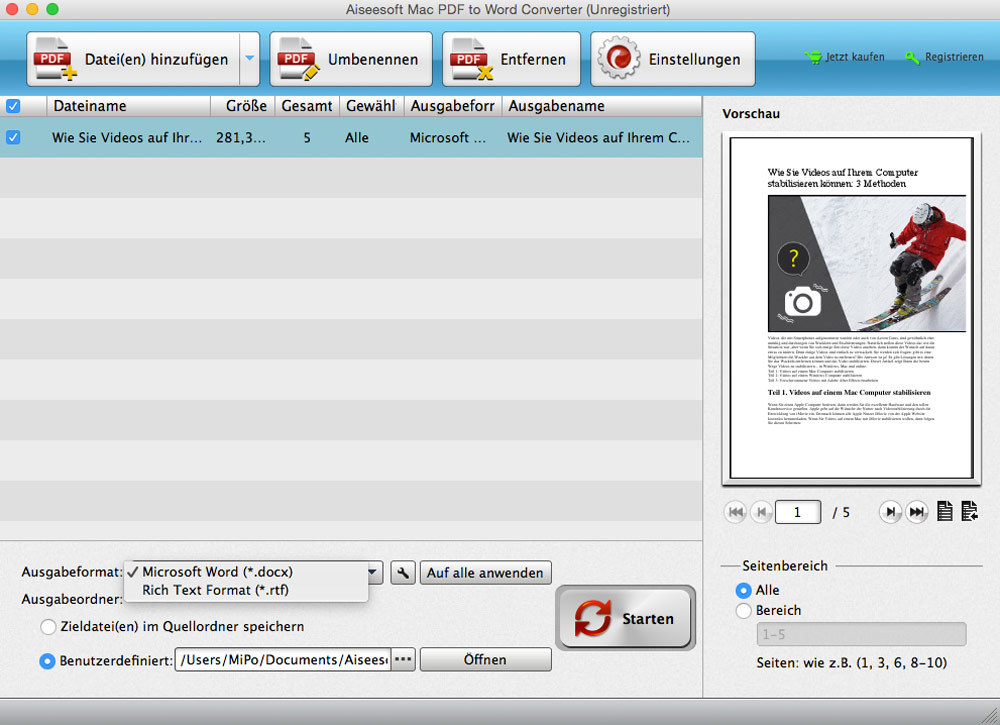The image size is (1000, 725).
Task: Click the 'Alle' page-range cell
Action: click(357, 138)
